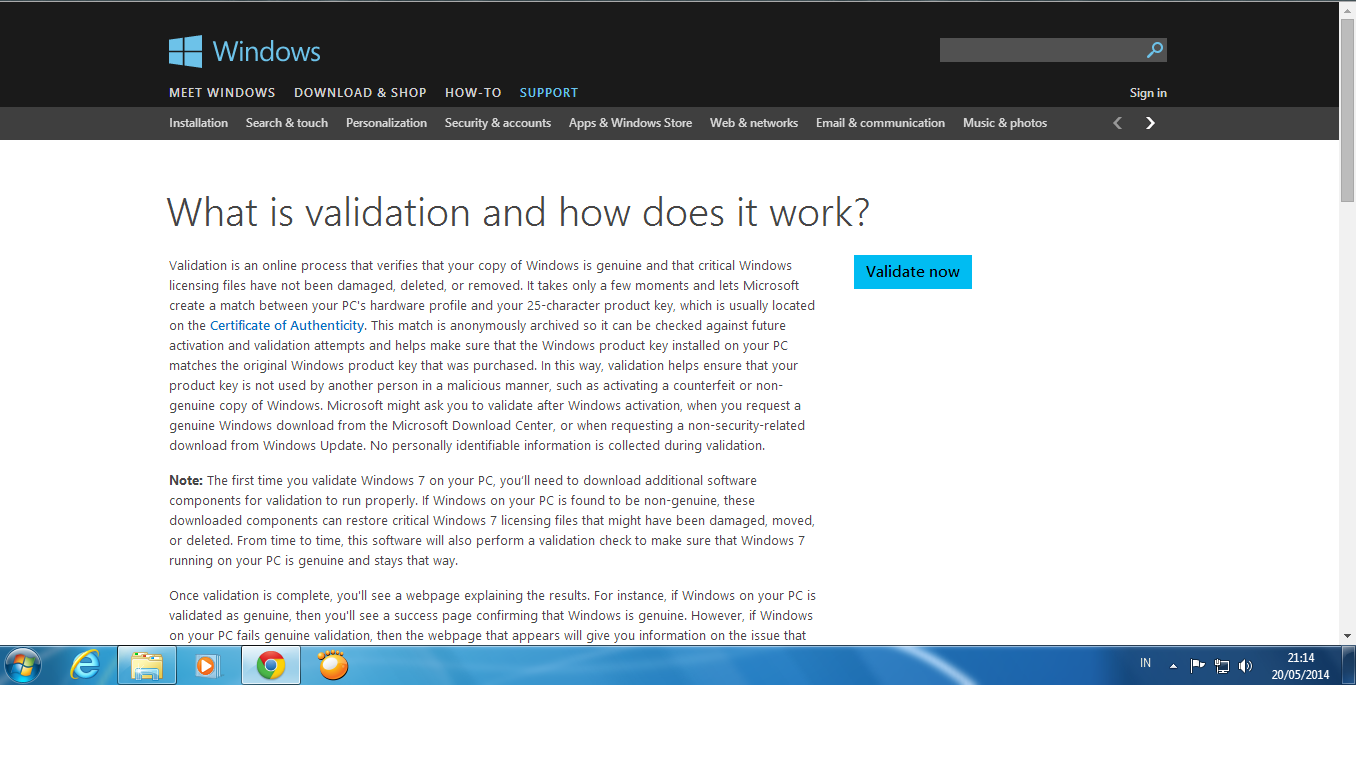Select the Security & accounts submenu item
The width and height of the screenshot is (1360, 768).
(498, 123)
